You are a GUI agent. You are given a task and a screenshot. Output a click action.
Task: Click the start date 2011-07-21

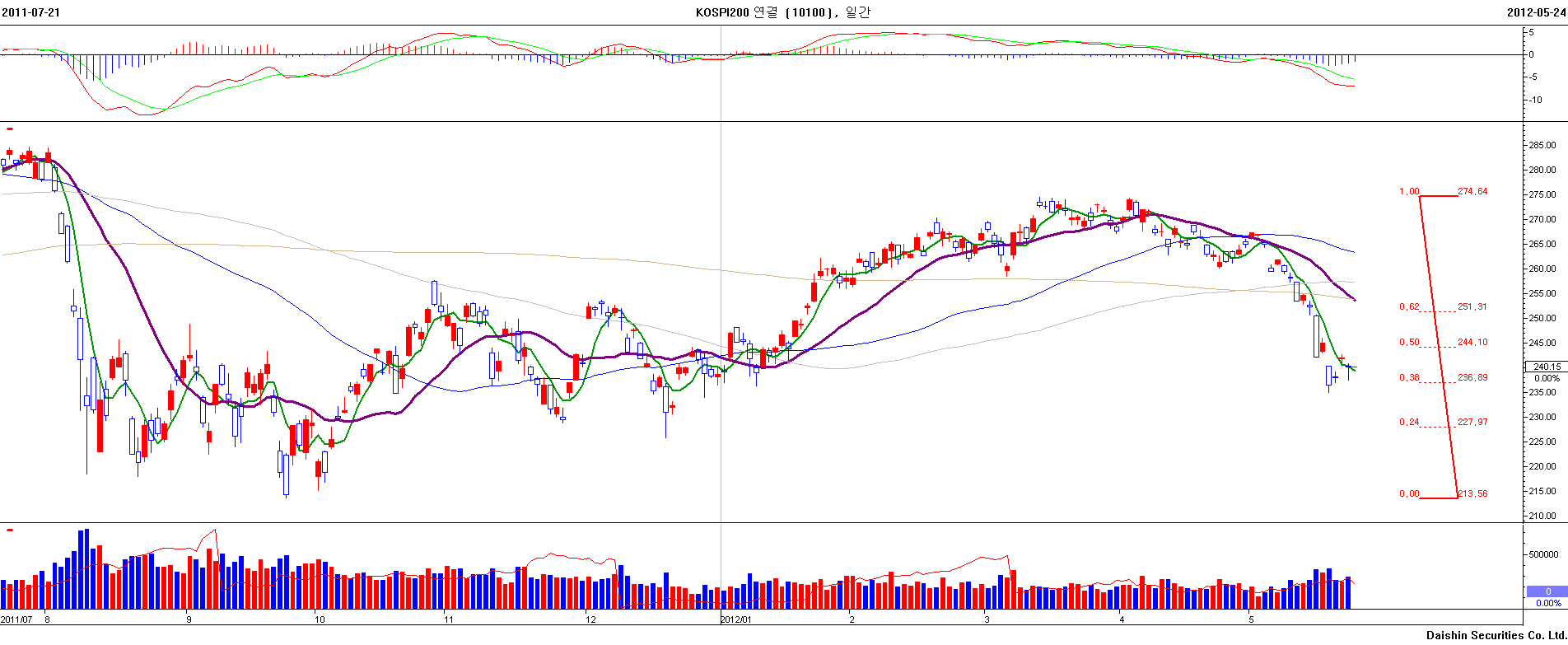tap(30, 12)
